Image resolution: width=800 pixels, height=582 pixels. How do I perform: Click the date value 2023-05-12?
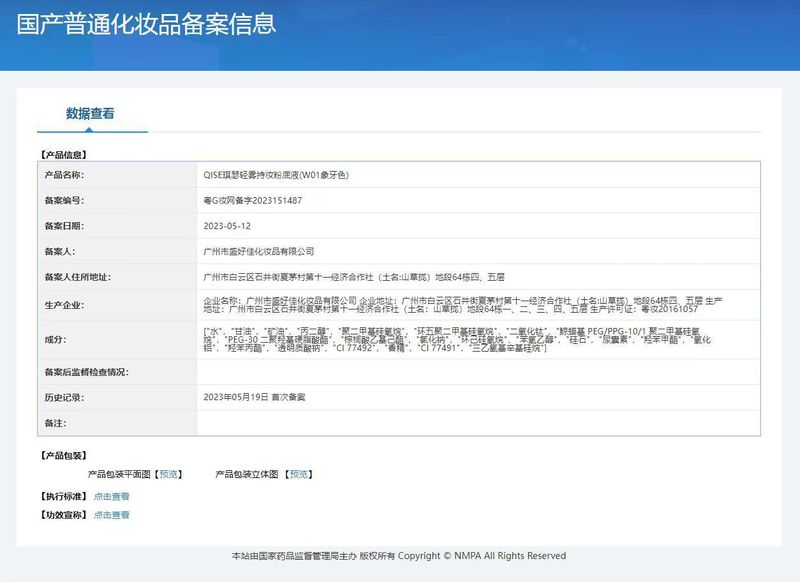click(x=227, y=226)
